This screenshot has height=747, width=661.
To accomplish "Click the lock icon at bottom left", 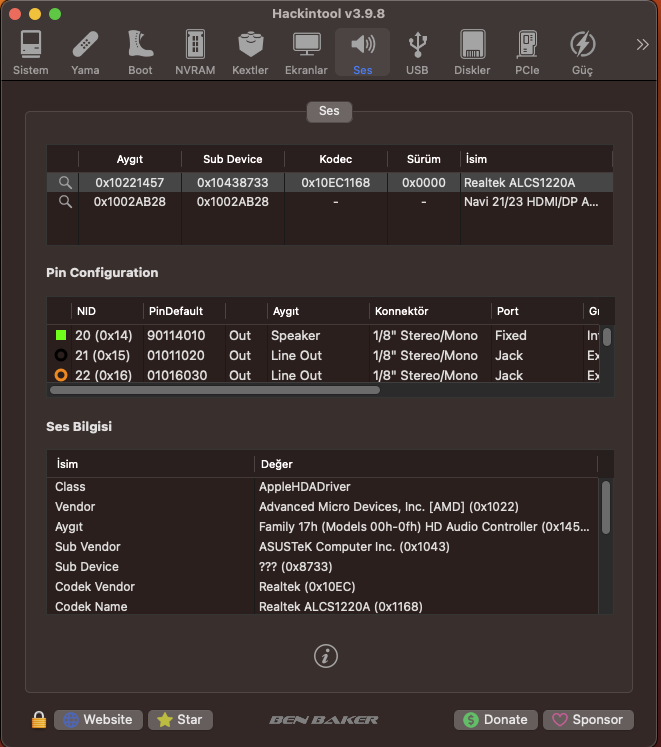I will 39,719.
